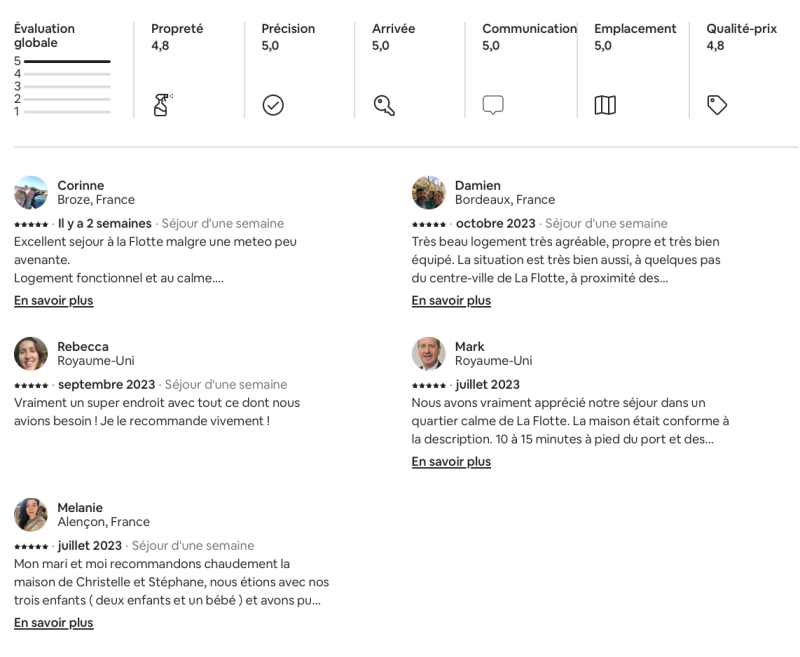
Task: Open Corinne's profile photo
Action: coord(31,192)
